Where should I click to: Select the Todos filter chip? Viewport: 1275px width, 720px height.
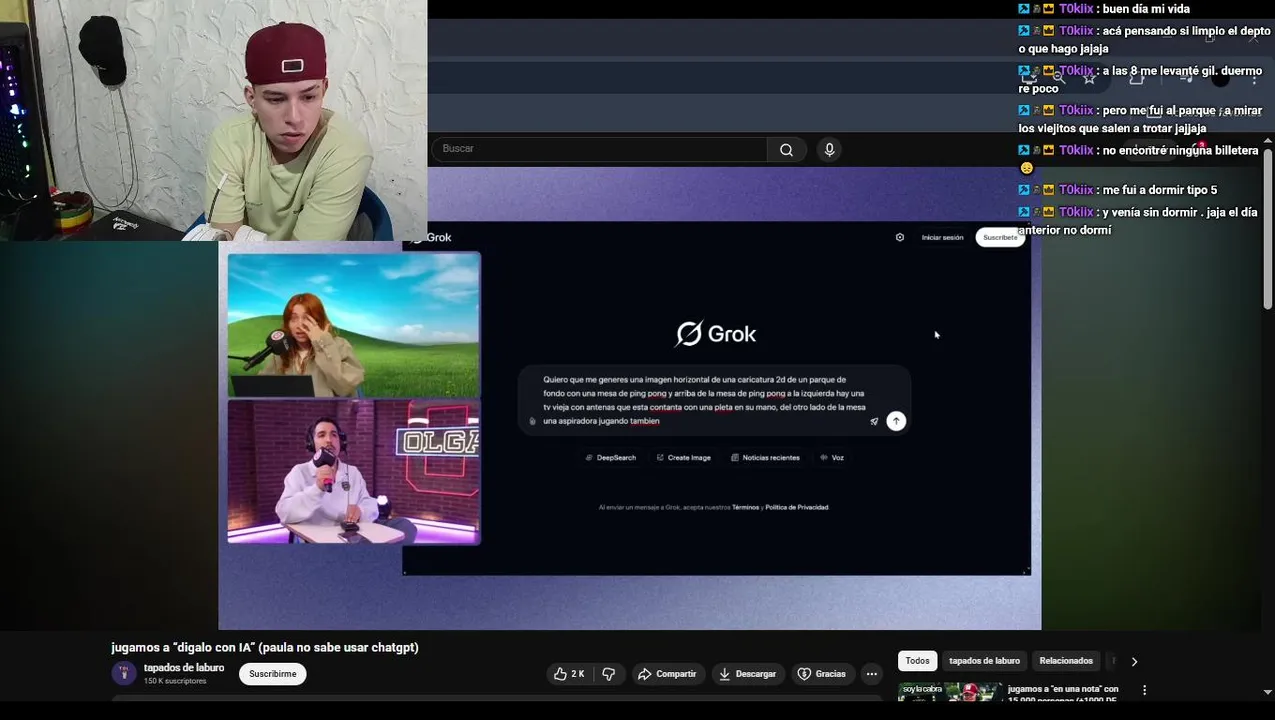[x=918, y=661]
